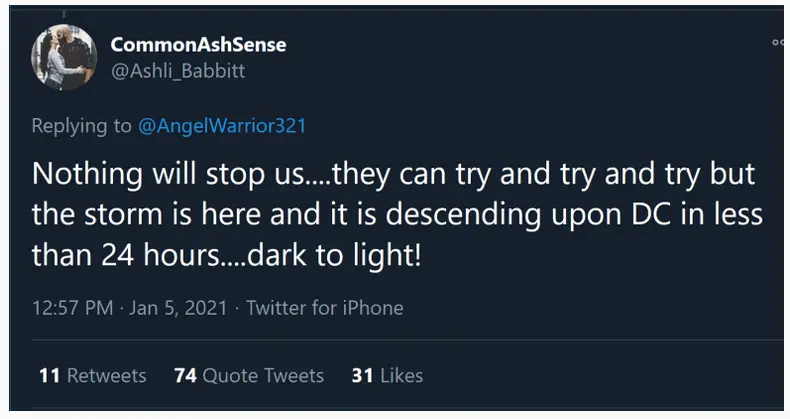The image size is (790, 419).
Task: View who liked via Likes
Action: [x=400, y=376]
